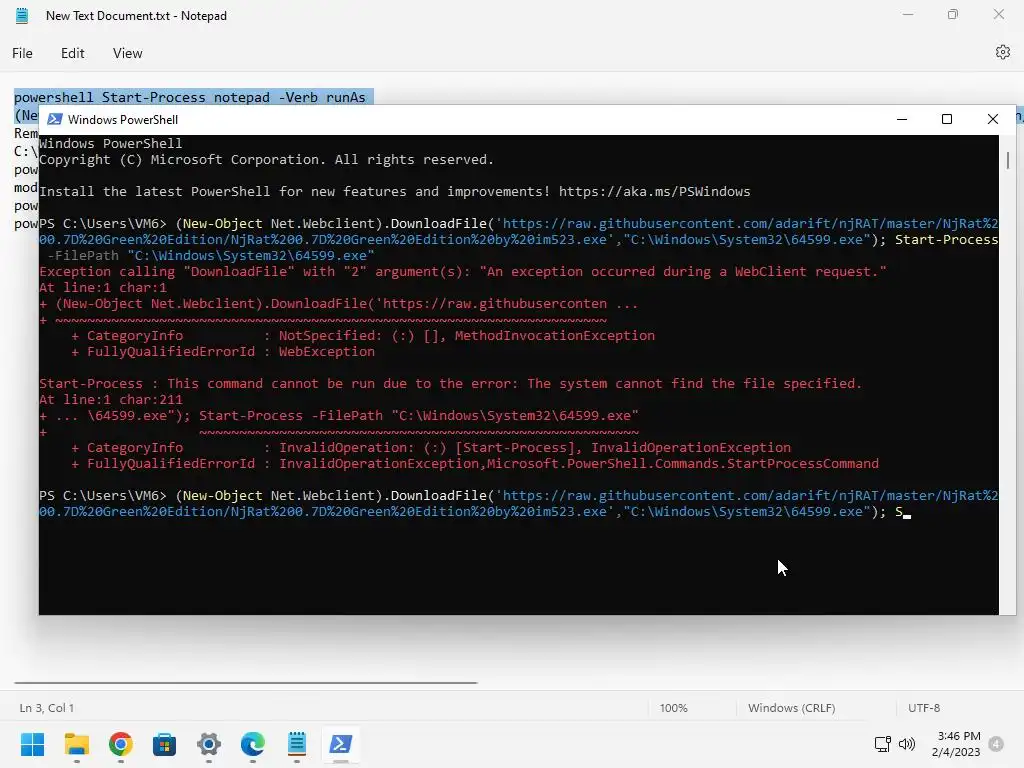1024x768 pixels.
Task: Open the notification count badge
Action: coord(996,744)
